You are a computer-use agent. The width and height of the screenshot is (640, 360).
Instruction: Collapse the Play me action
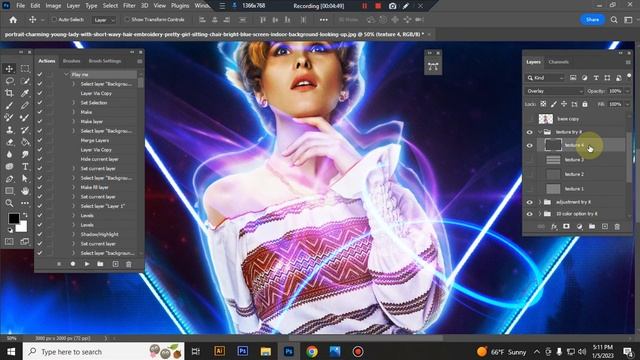(67, 75)
